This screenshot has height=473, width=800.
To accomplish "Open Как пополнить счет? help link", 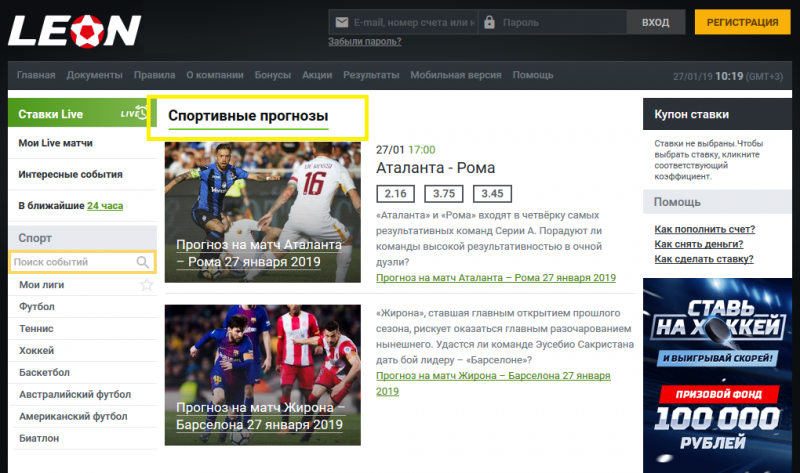I will click(x=705, y=230).
